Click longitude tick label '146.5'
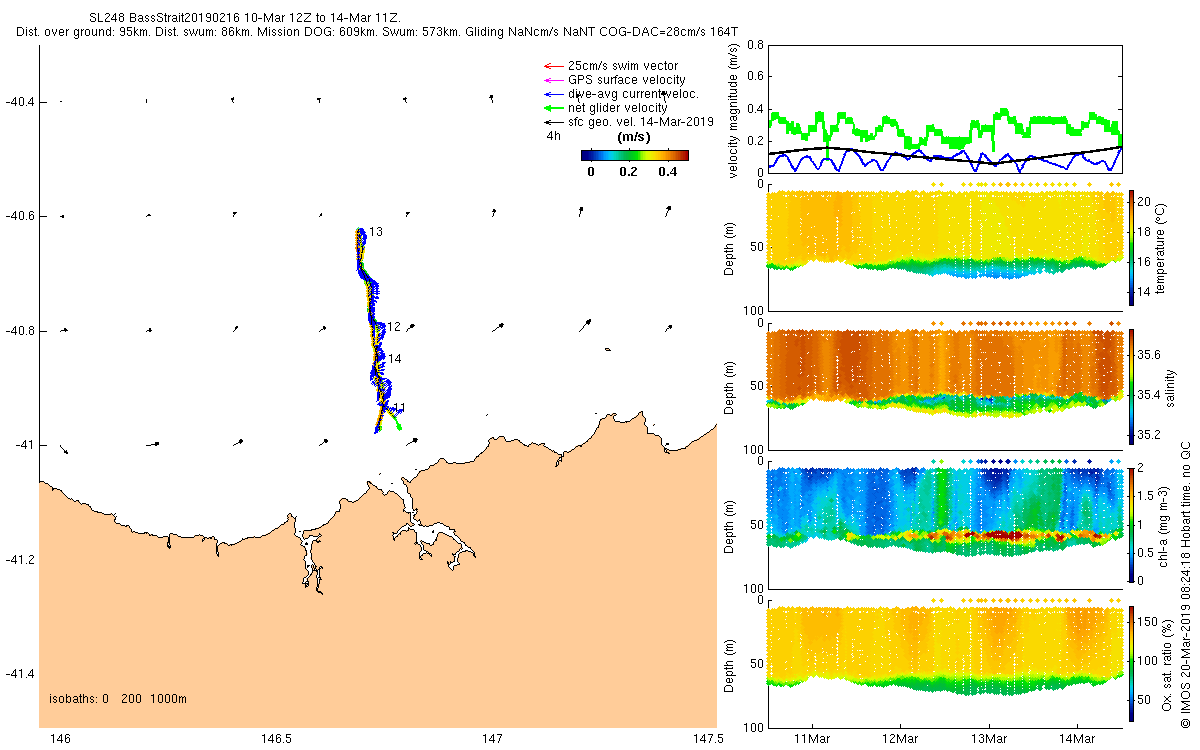The height and width of the screenshot is (750, 1200). 276,739
